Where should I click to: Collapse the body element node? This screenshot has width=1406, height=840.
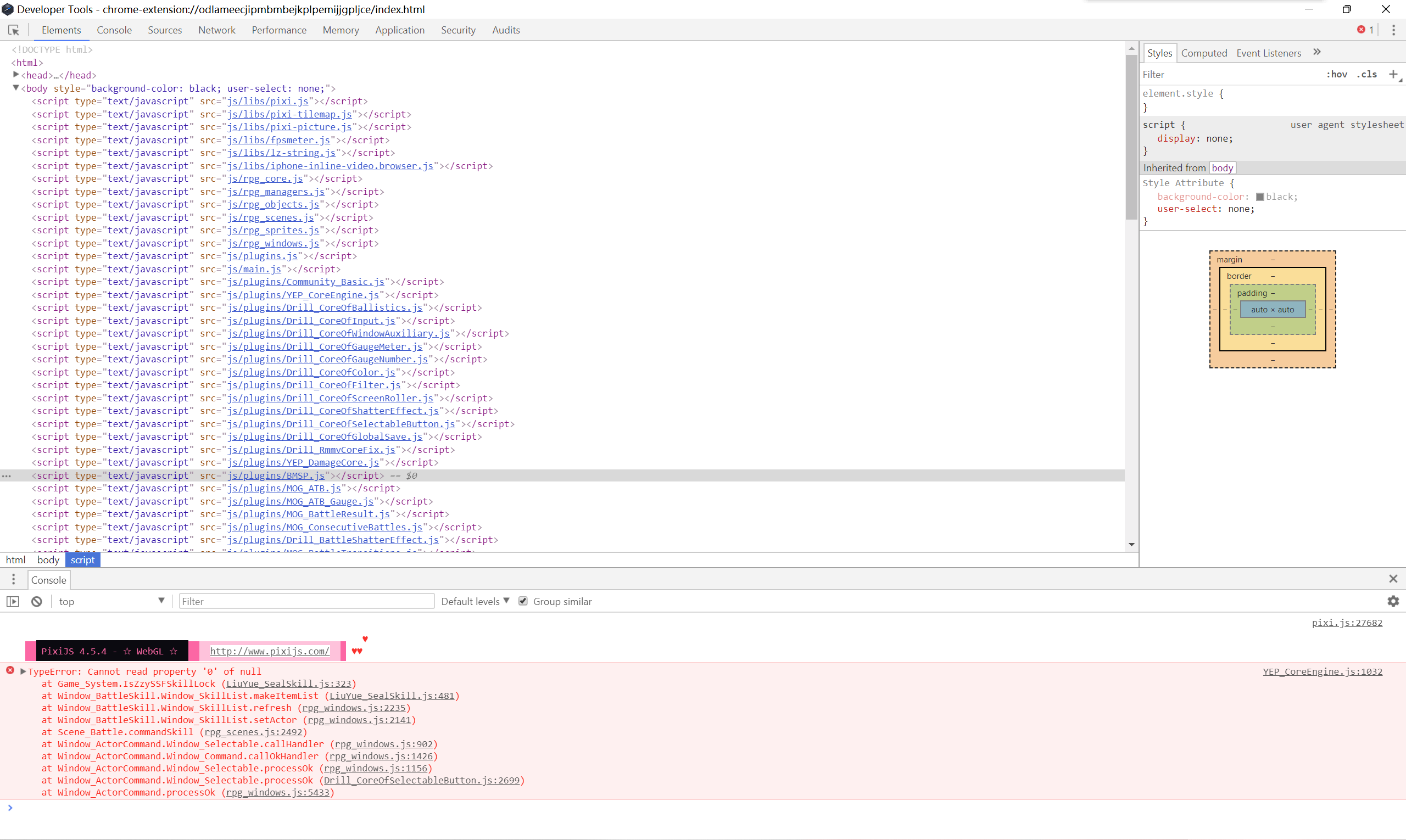(16, 88)
